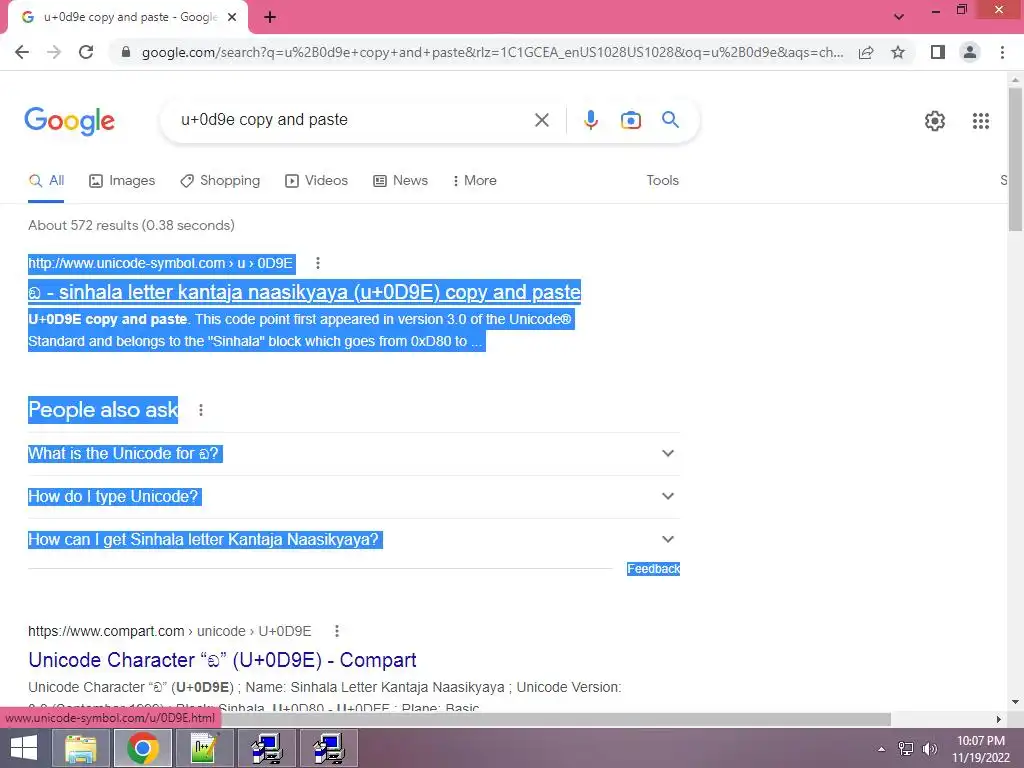Expand 'How can I get Sinhala letter Kantaja Naasikyaya?'
Image resolution: width=1024 pixels, height=768 pixels.
pos(353,539)
